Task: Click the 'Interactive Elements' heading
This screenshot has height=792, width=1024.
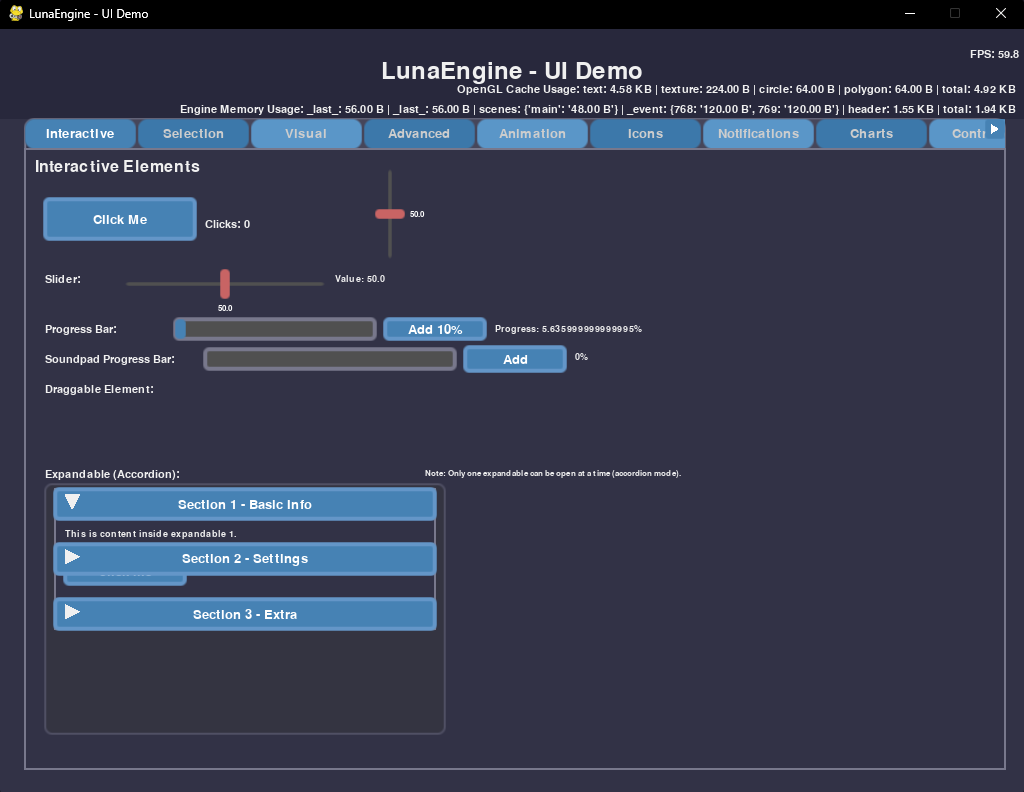Action: pyautogui.click(x=118, y=166)
